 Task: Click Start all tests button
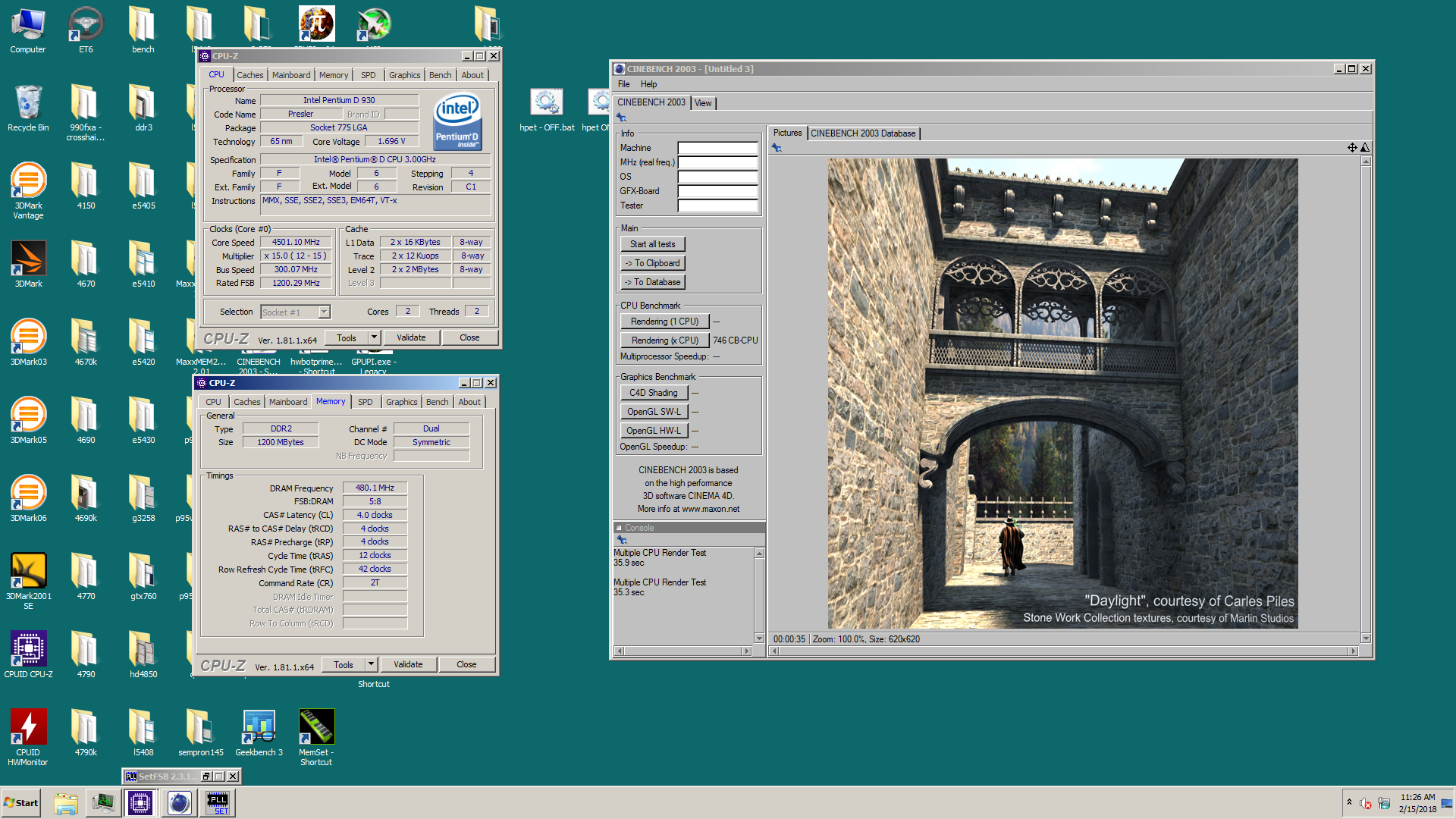tap(652, 244)
